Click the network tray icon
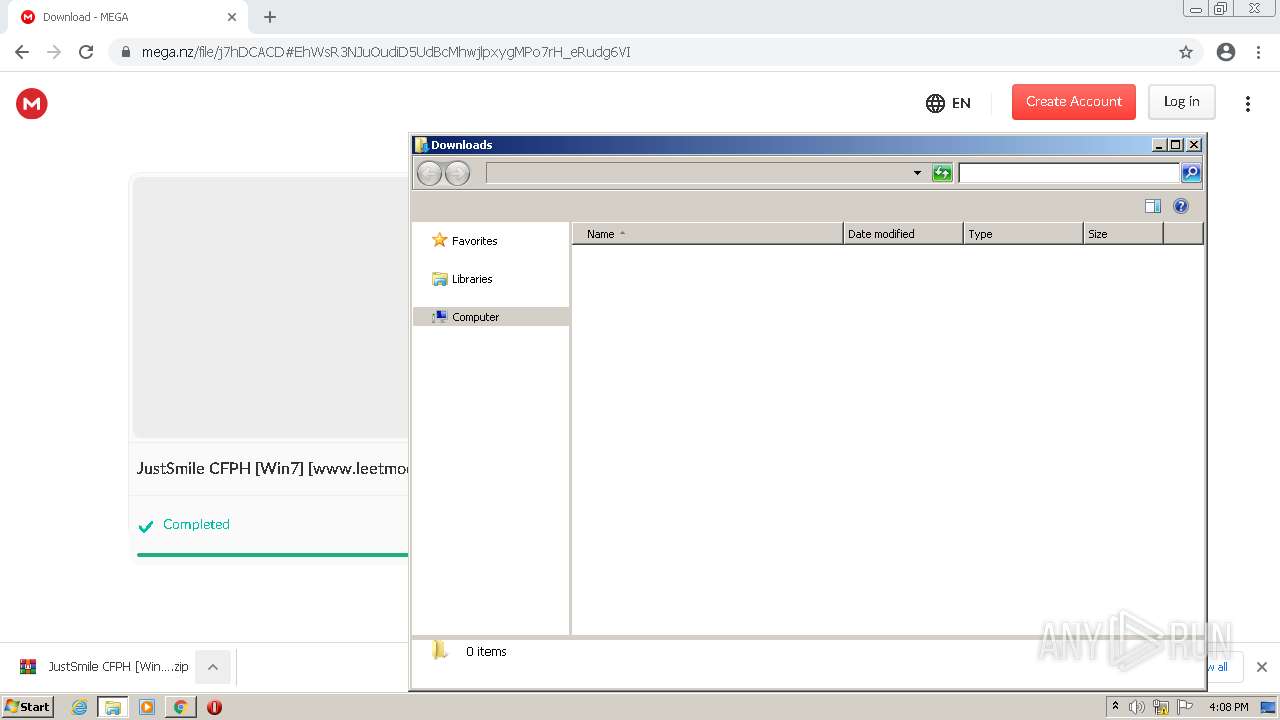Image resolution: width=1280 pixels, height=720 pixels. (x=1161, y=707)
